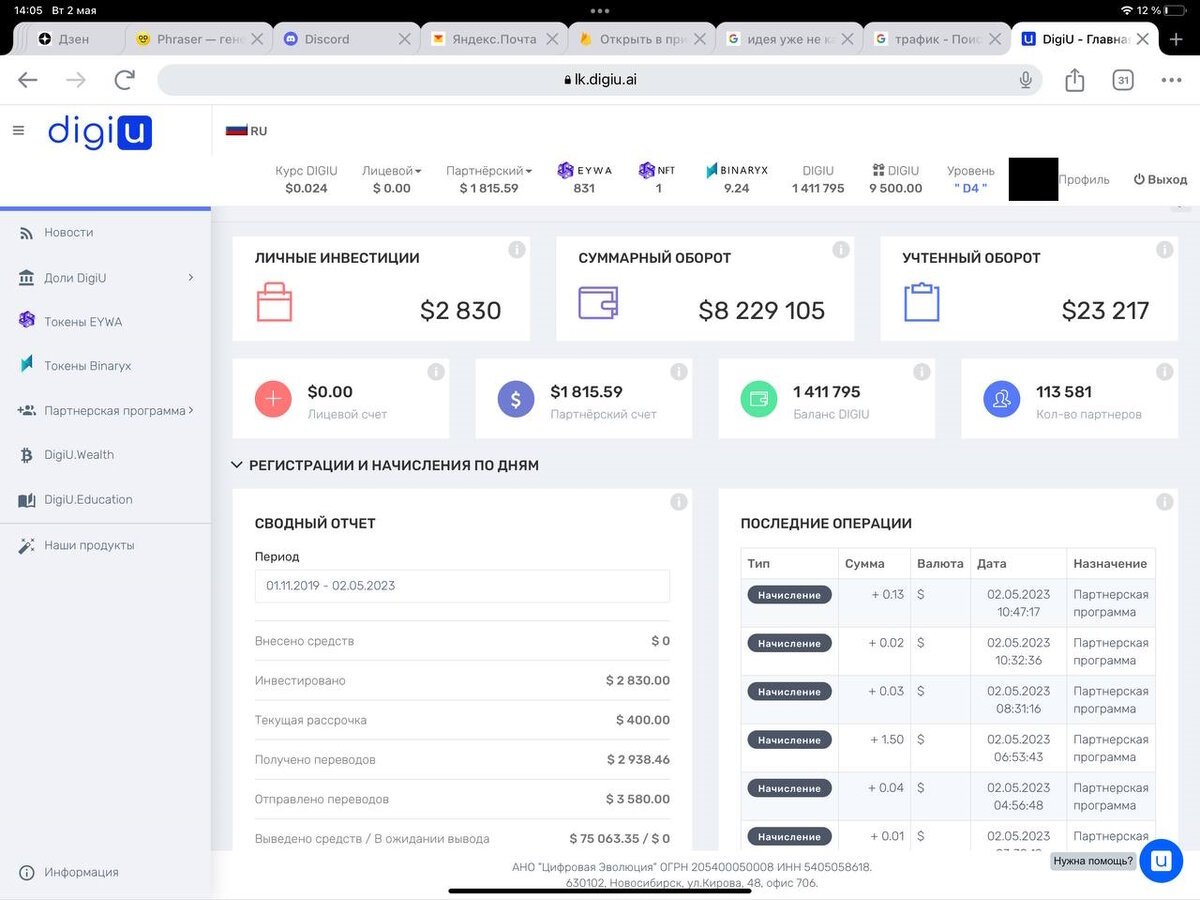Click the Выход logout button

(1160, 180)
